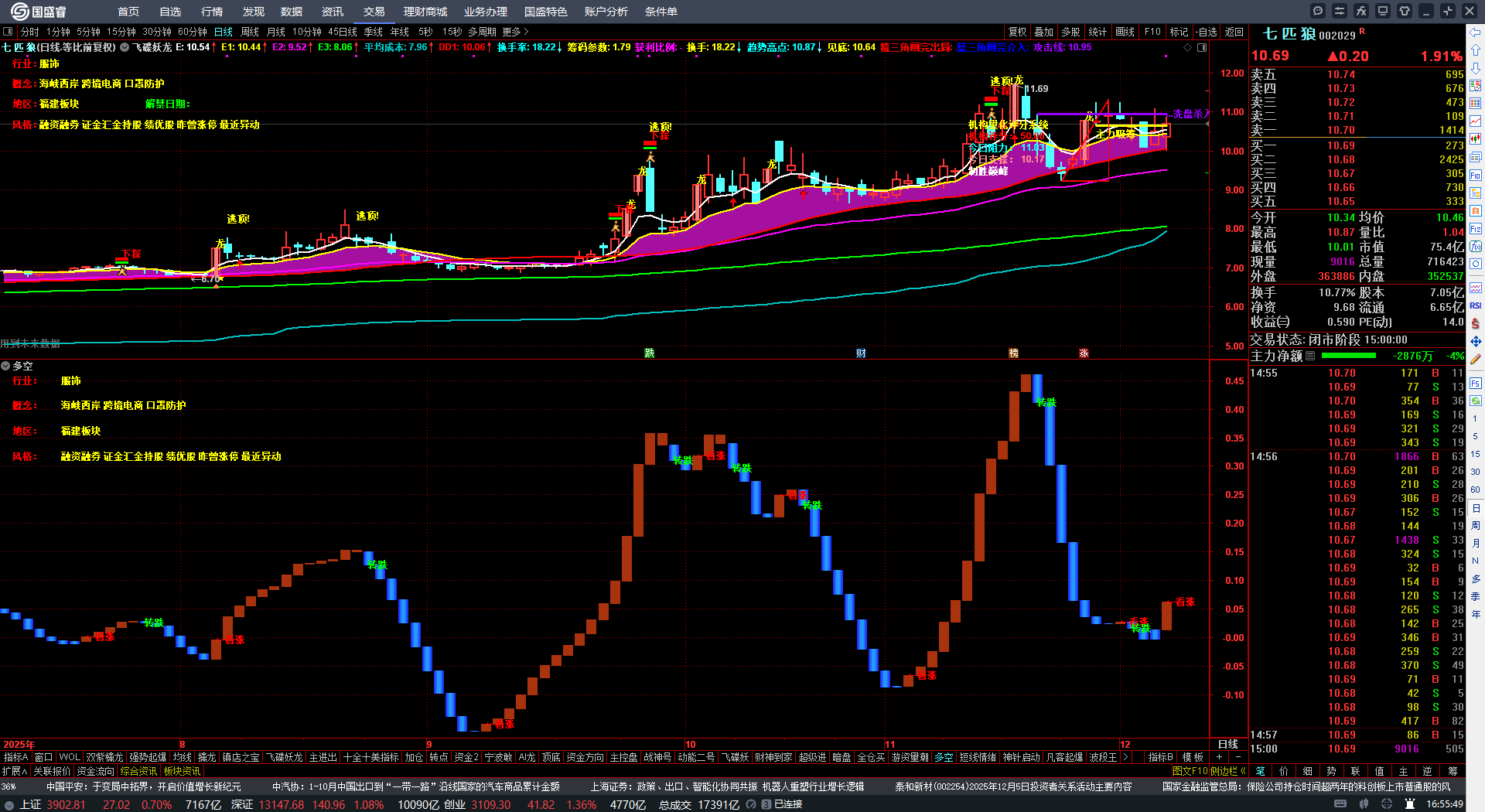Viewport: 1485px width, 812px height.
Task: Open the 指标A indicator group
Action: point(15,757)
